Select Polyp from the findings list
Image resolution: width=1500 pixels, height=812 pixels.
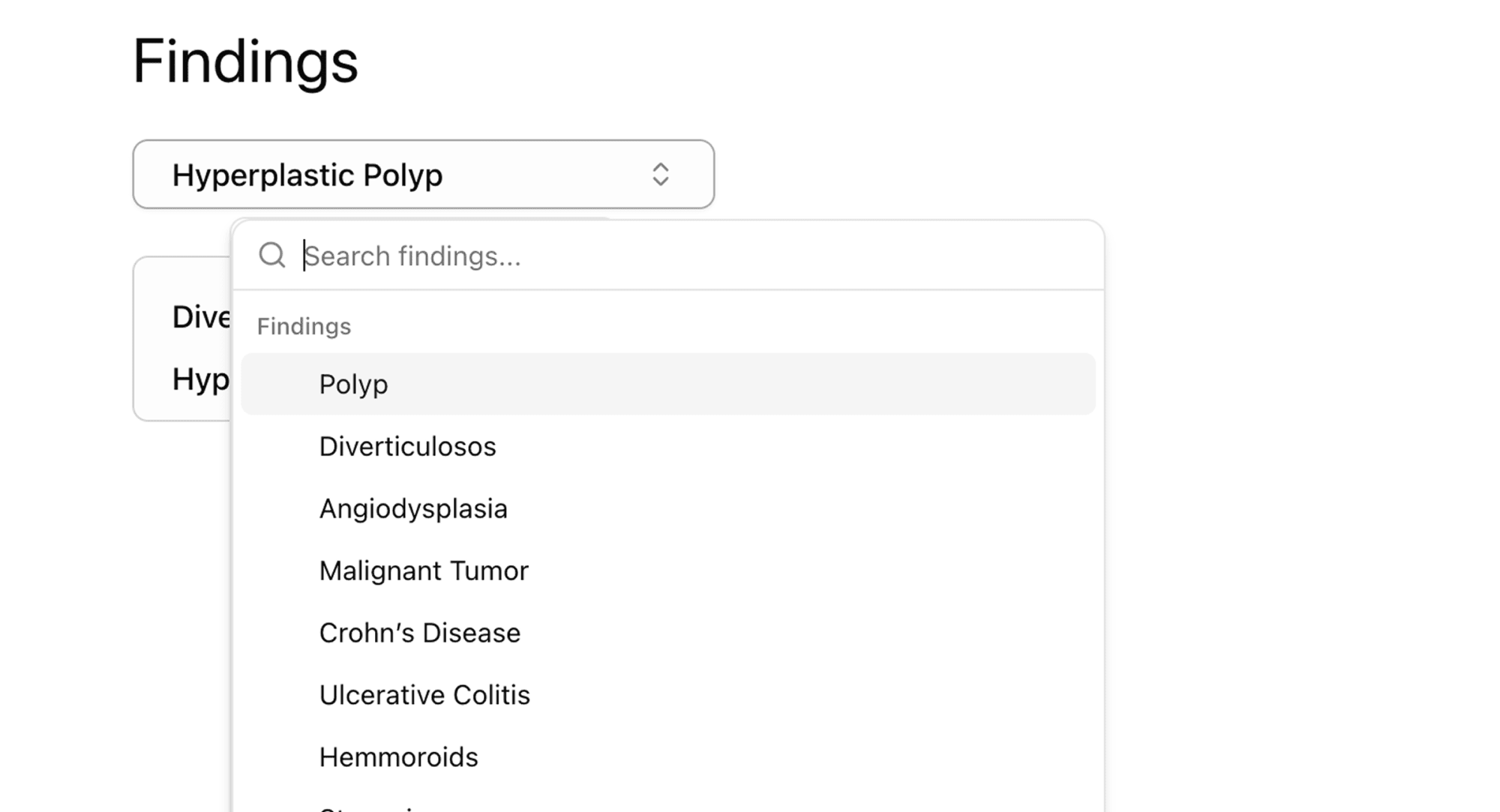[x=353, y=384]
